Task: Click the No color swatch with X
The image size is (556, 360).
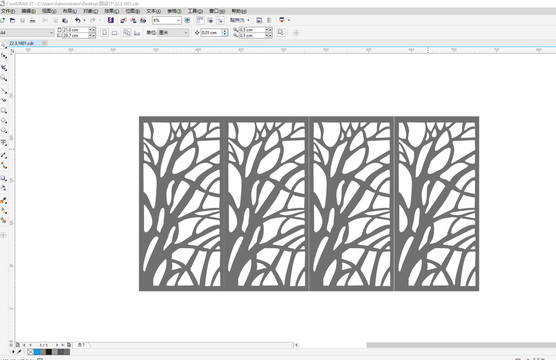Action: 30,352
